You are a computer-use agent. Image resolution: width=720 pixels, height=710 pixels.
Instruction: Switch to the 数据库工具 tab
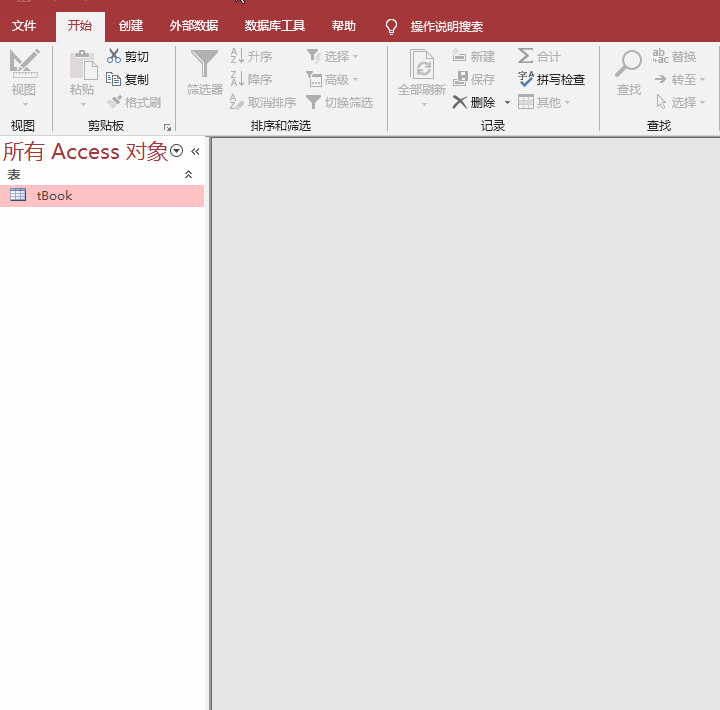click(x=275, y=26)
